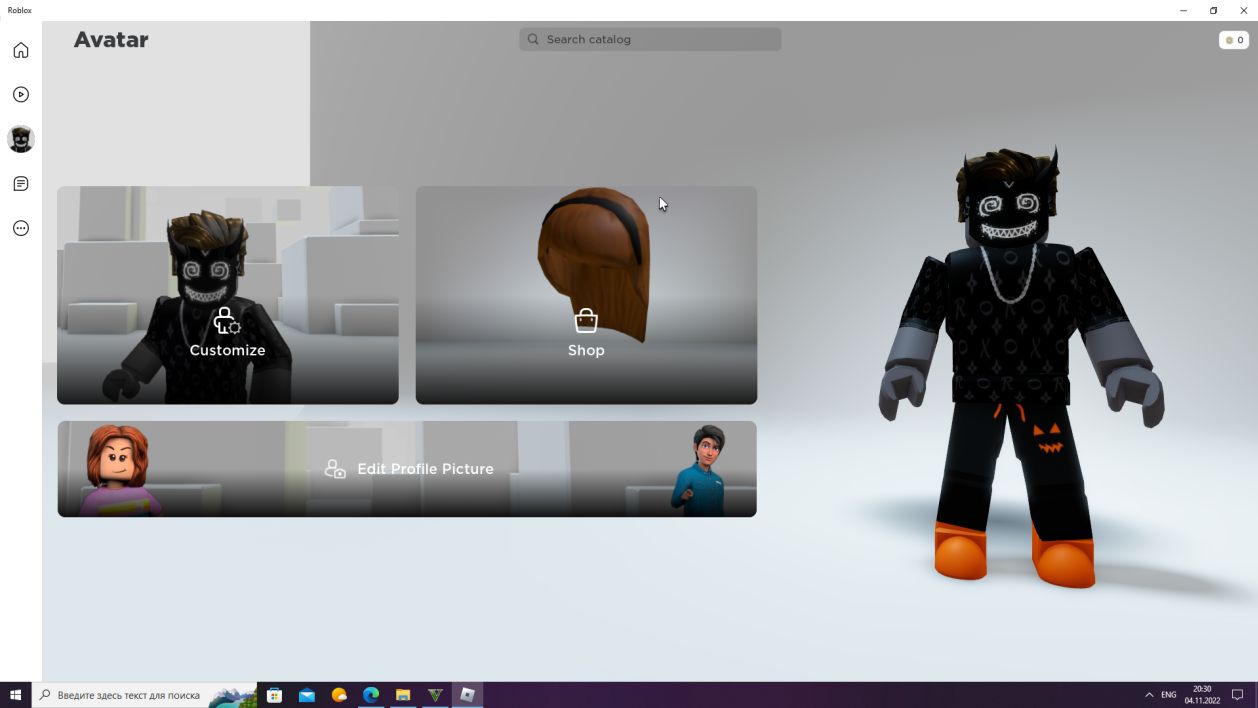This screenshot has width=1258, height=708.
Task: Open the Shop card
Action: (x=586, y=295)
